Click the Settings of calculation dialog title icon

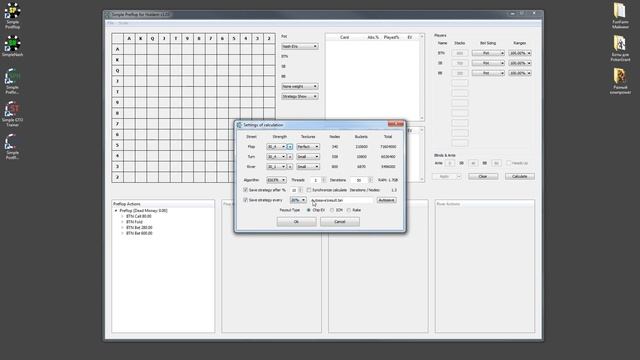(x=239, y=125)
